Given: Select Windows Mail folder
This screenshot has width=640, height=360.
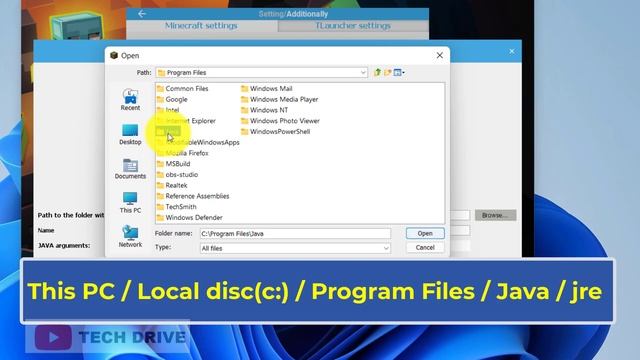Looking at the screenshot, I should [x=267, y=89].
